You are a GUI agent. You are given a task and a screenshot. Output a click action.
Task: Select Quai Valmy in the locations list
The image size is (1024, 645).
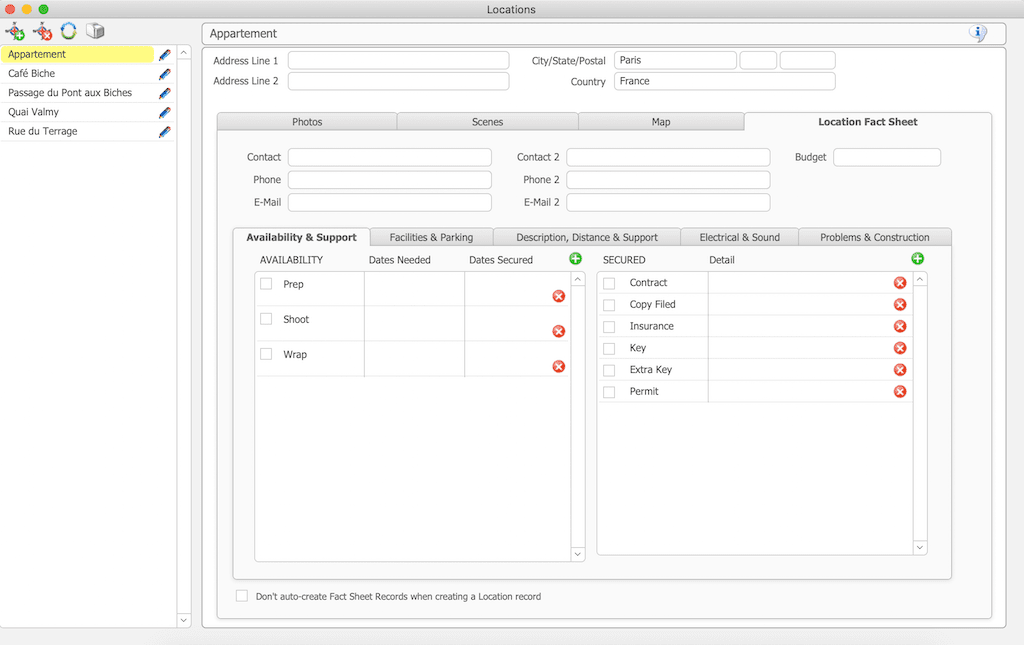34,112
